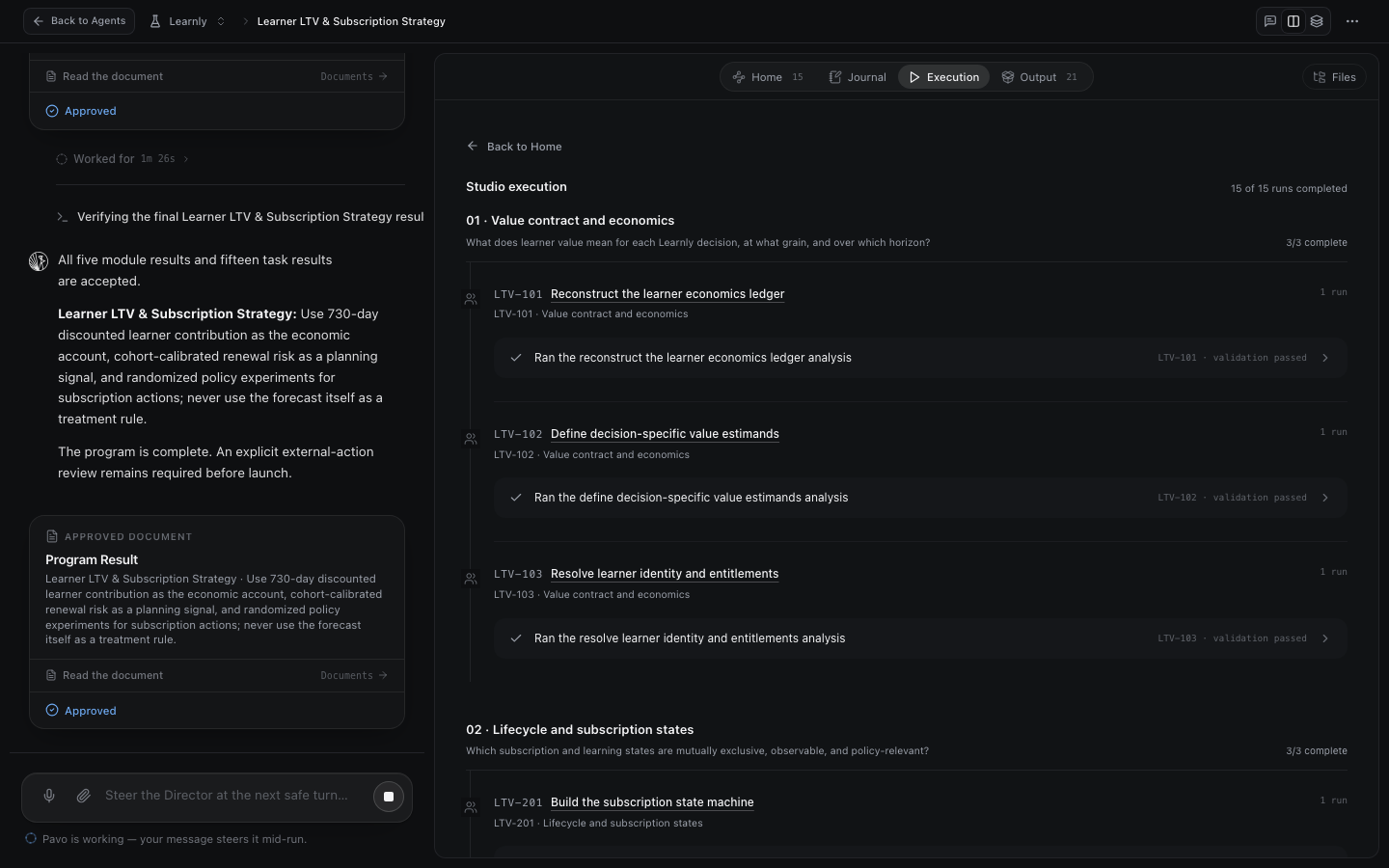Click the 15 of 15 runs completed text
This screenshot has height=868, width=1389.
[x=1289, y=188]
